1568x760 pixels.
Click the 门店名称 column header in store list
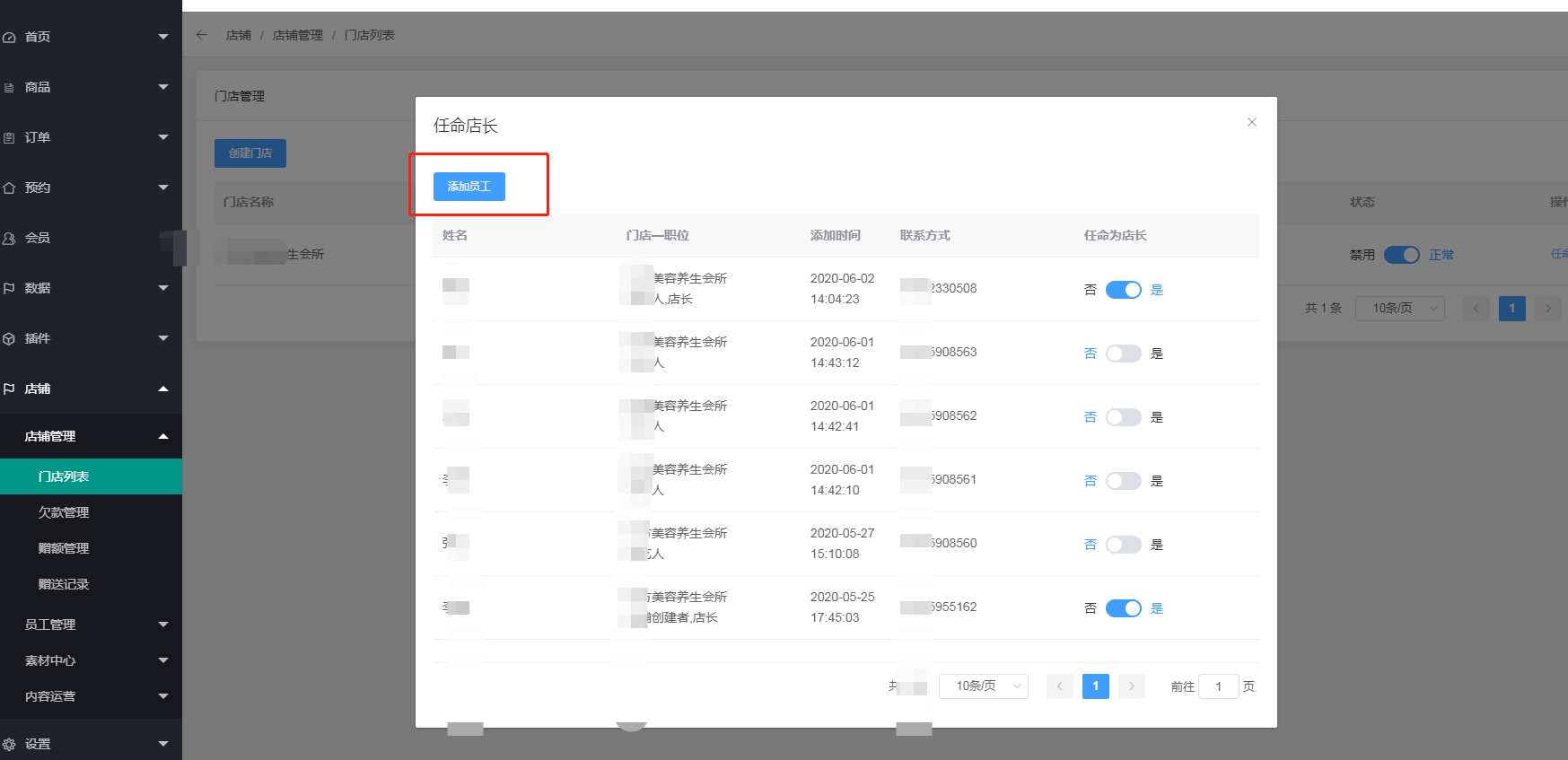[x=249, y=202]
